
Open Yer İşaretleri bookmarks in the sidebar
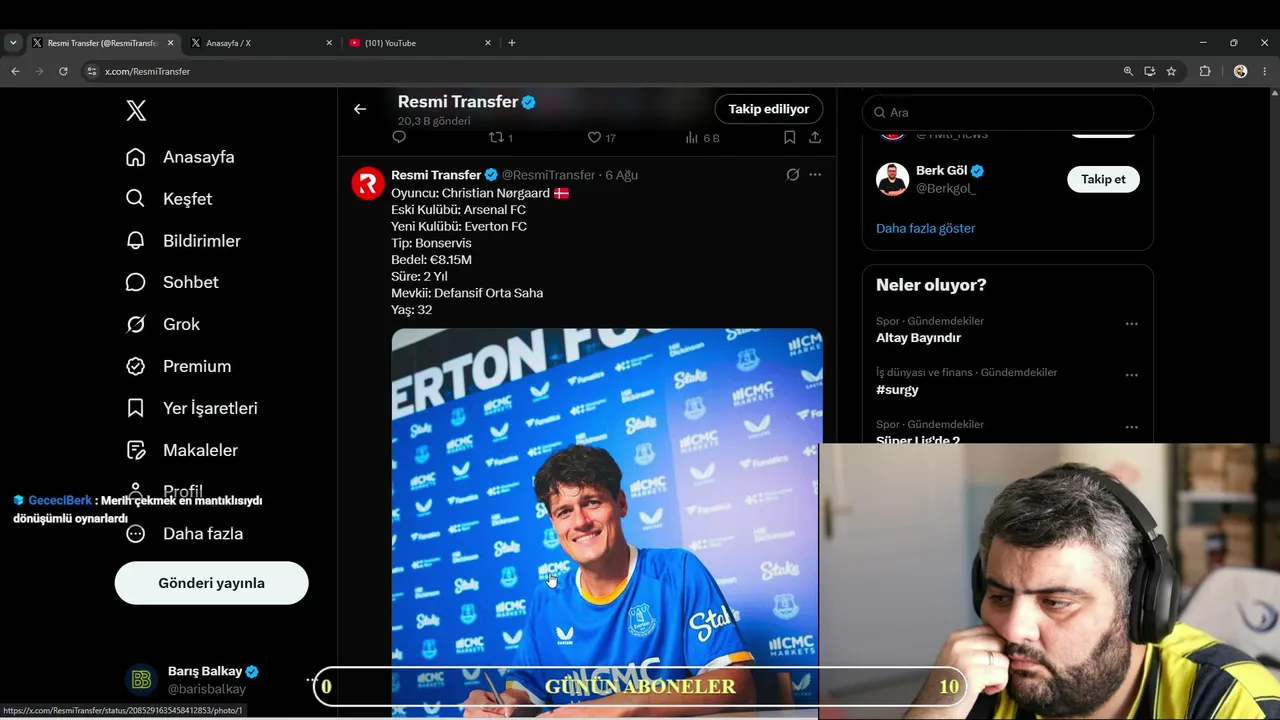(192, 409)
